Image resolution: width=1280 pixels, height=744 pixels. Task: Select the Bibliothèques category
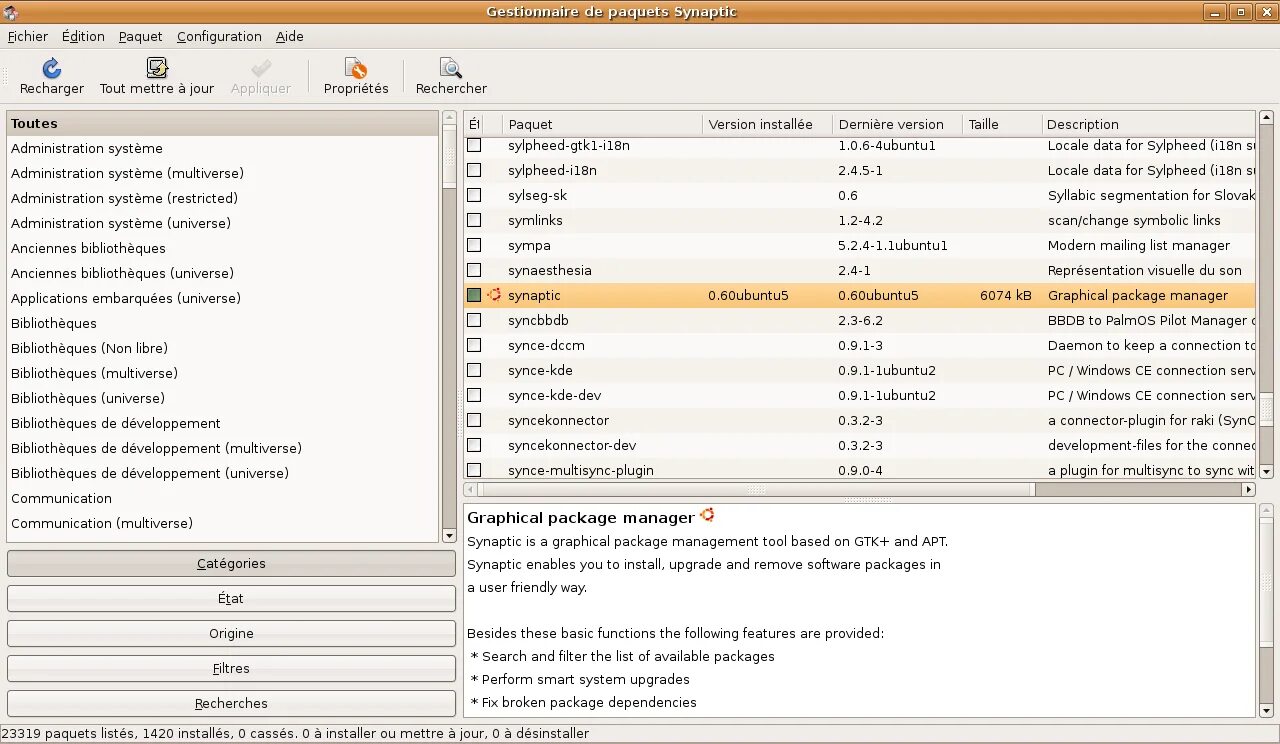[x=223, y=323]
